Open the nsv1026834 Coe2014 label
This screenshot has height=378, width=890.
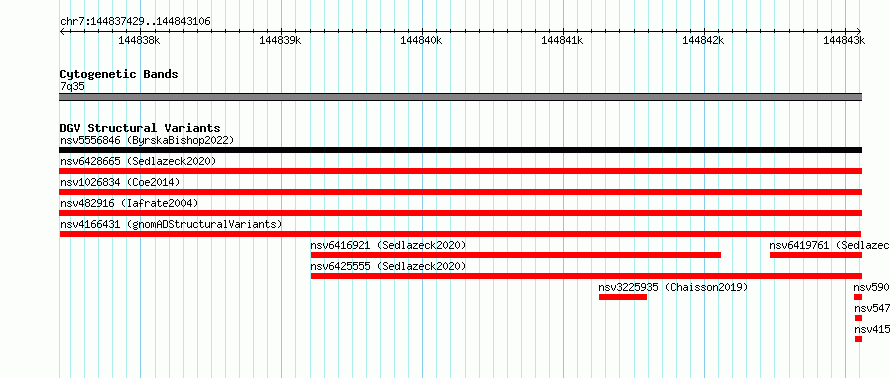[x=120, y=182]
